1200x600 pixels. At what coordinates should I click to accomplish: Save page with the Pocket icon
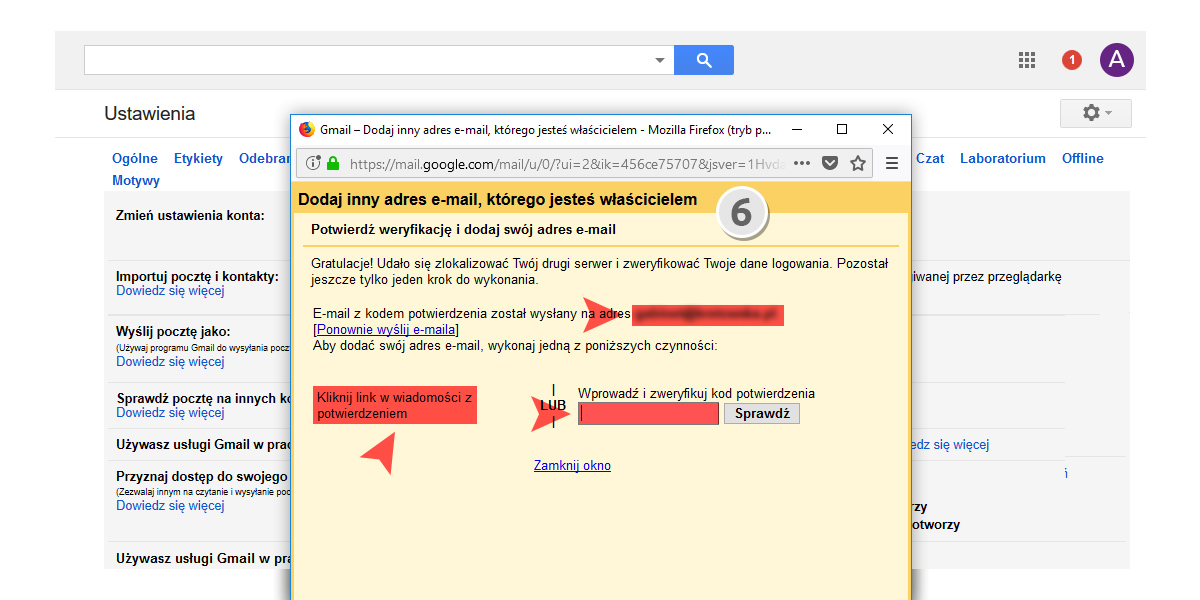click(x=829, y=163)
